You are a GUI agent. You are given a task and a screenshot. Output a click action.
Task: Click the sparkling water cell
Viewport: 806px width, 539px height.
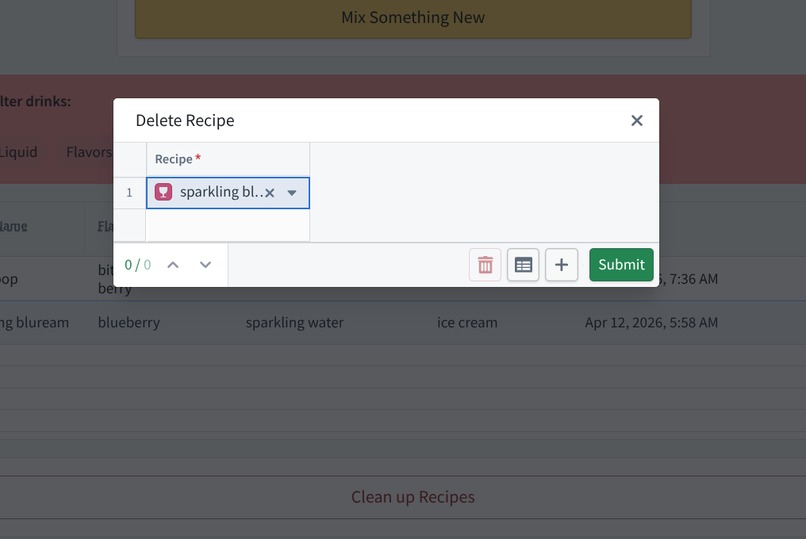(295, 323)
